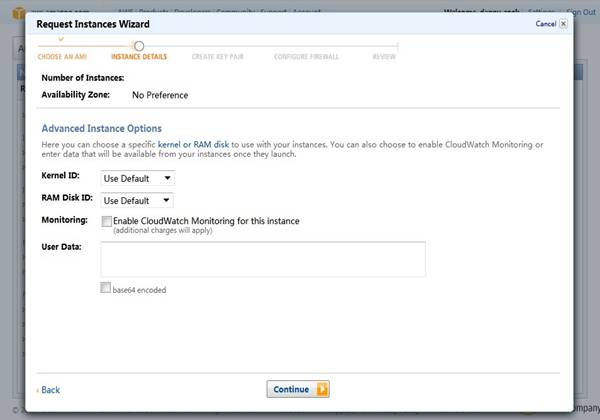
Task: Focus the User Data text area
Action: pyautogui.click(x=263, y=259)
